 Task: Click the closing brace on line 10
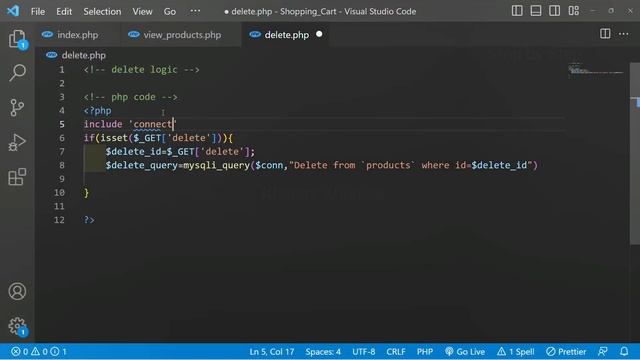pyautogui.click(x=86, y=193)
